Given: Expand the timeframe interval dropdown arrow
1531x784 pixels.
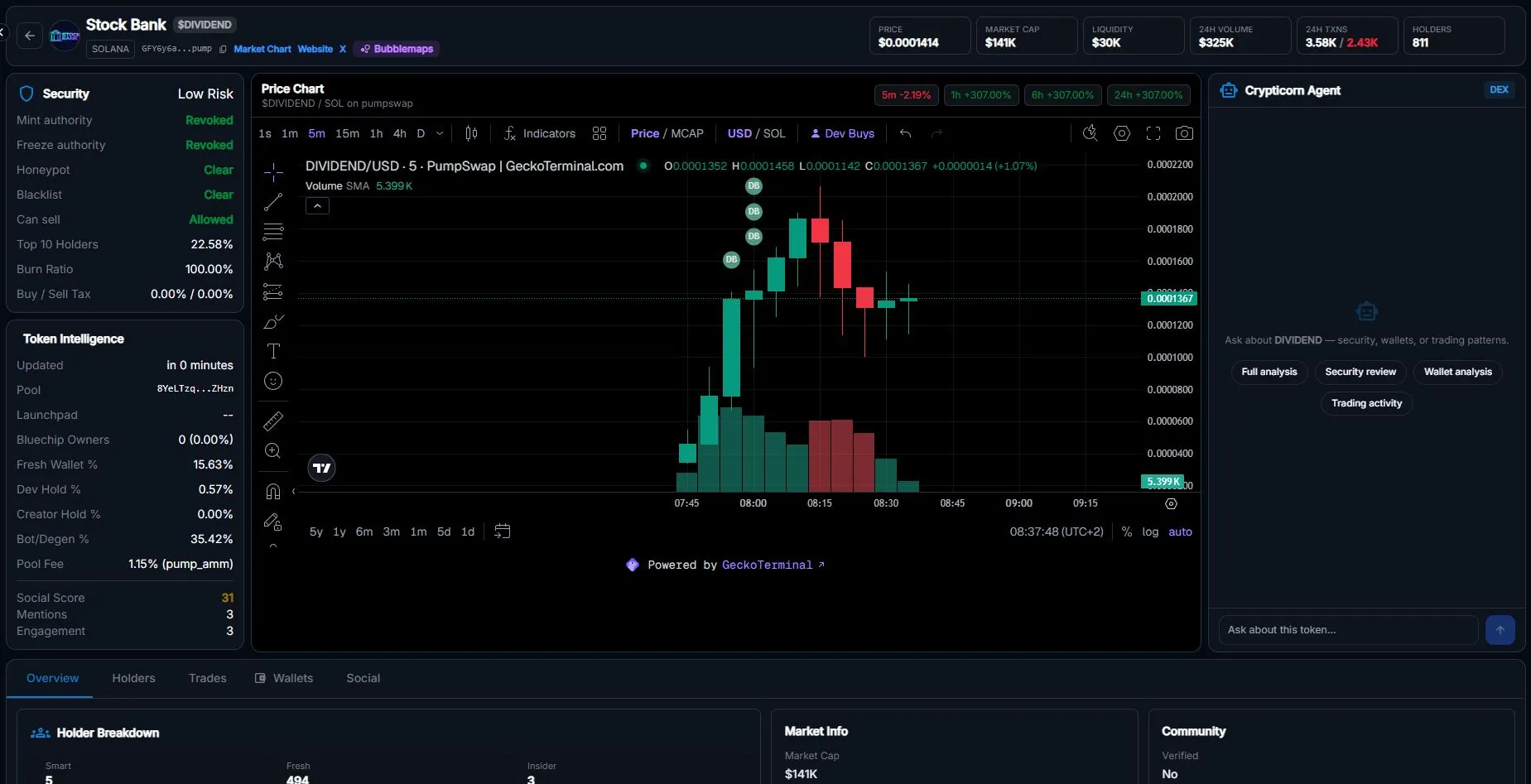Looking at the screenshot, I should pyautogui.click(x=440, y=133).
